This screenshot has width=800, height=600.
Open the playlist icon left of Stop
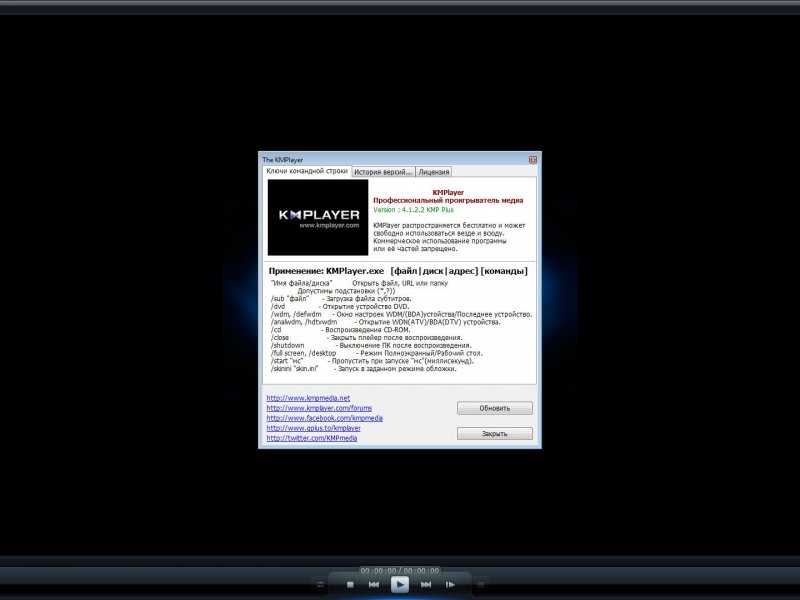point(320,585)
